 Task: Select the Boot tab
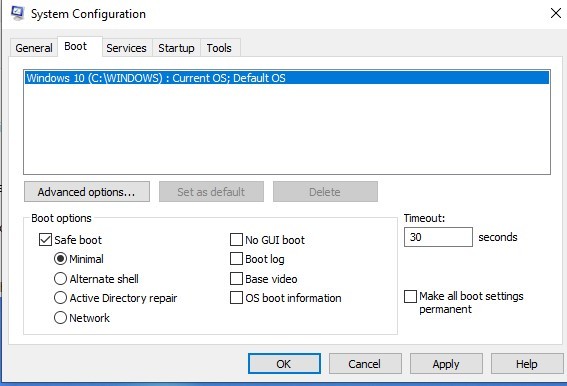(x=80, y=46)
